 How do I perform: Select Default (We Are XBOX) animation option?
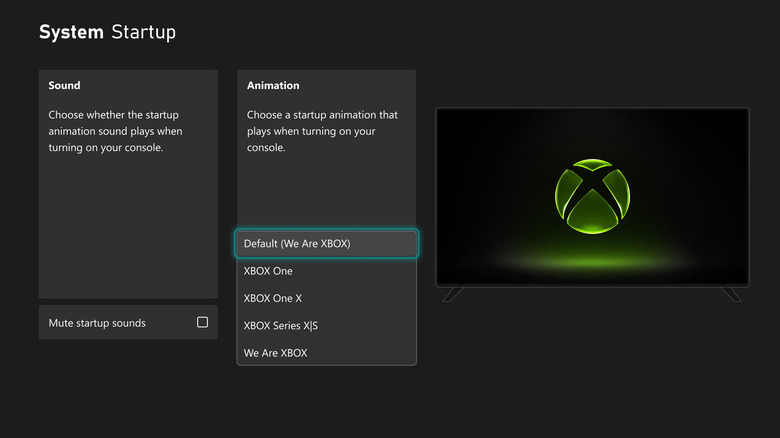click(x=326, y=243)
